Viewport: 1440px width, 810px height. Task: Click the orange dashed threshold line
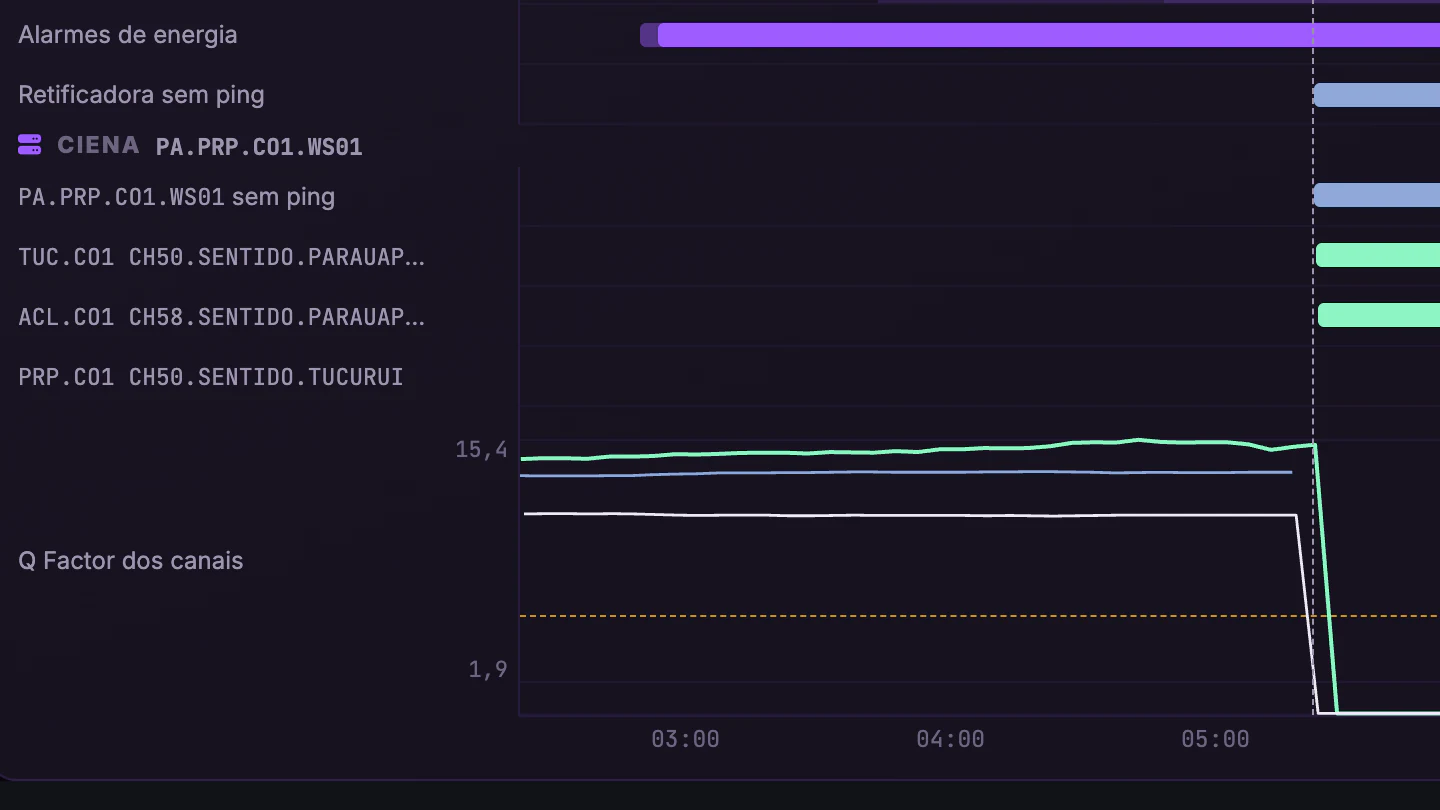(980, 616)
